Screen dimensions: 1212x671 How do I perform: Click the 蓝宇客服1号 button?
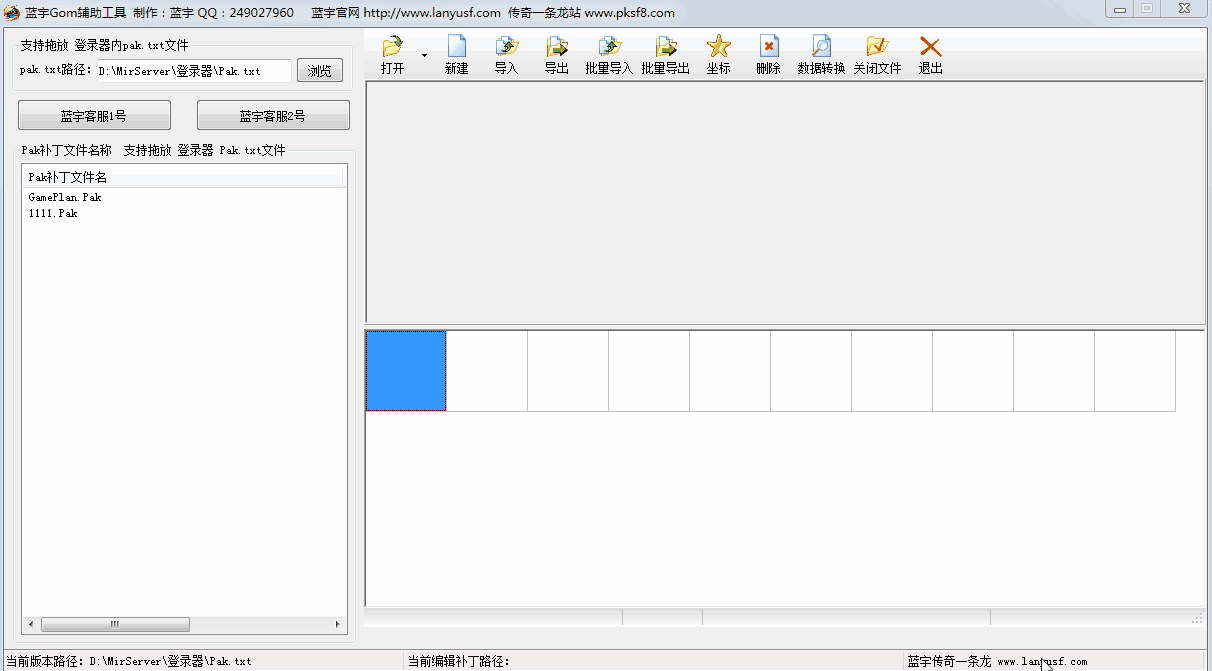click(94, 116)
